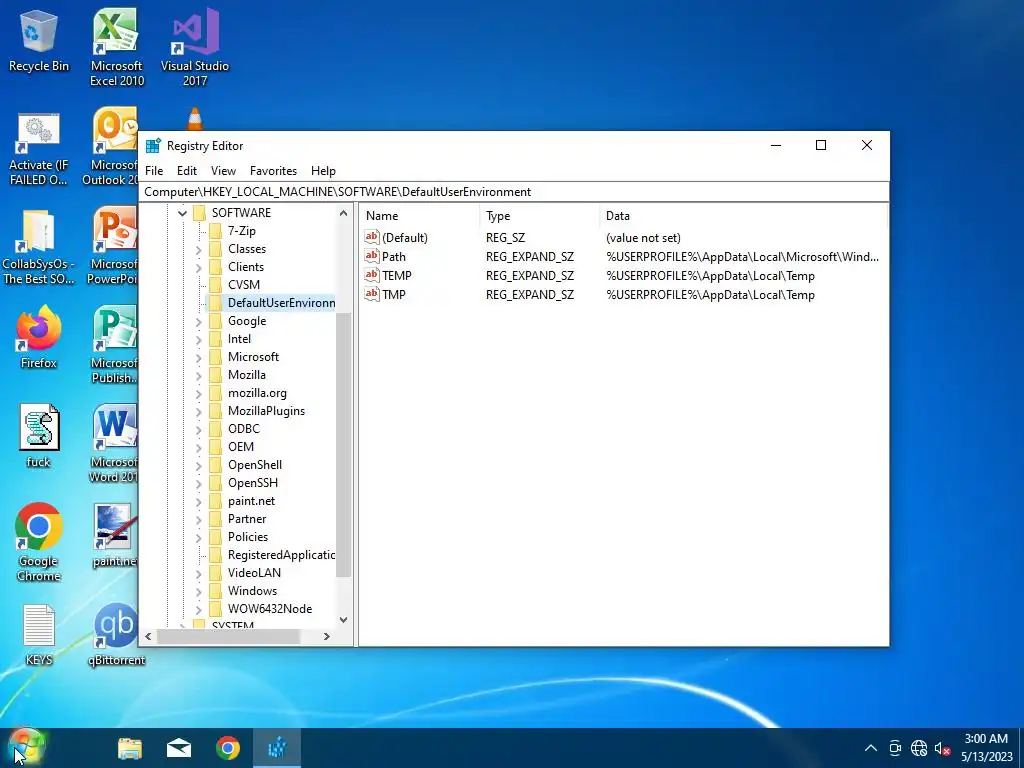This screenshot has height=768, width=1024.
Task: Select qBittorrent desktop shortcut
Action: pos(116,635)
